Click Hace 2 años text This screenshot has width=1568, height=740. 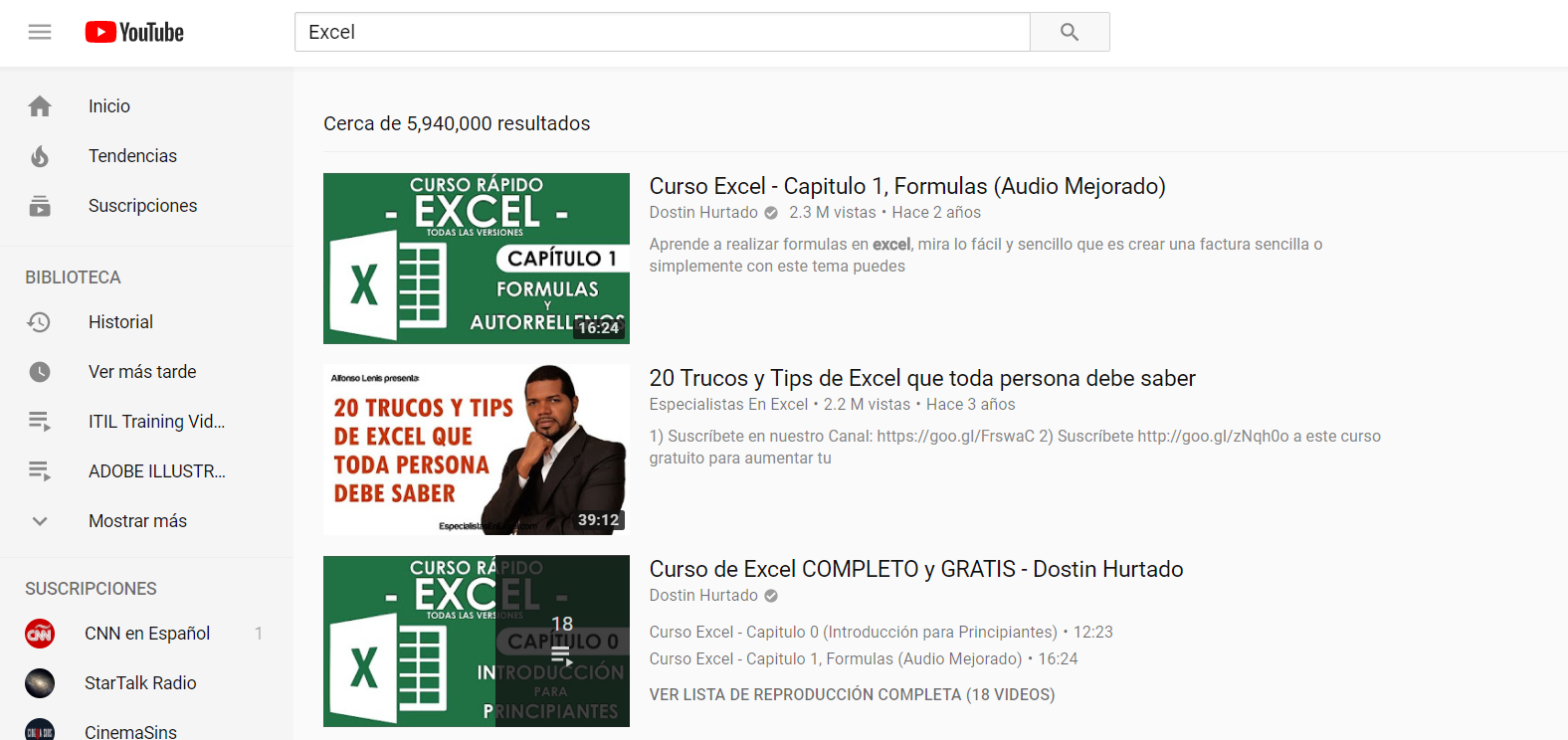936,213
